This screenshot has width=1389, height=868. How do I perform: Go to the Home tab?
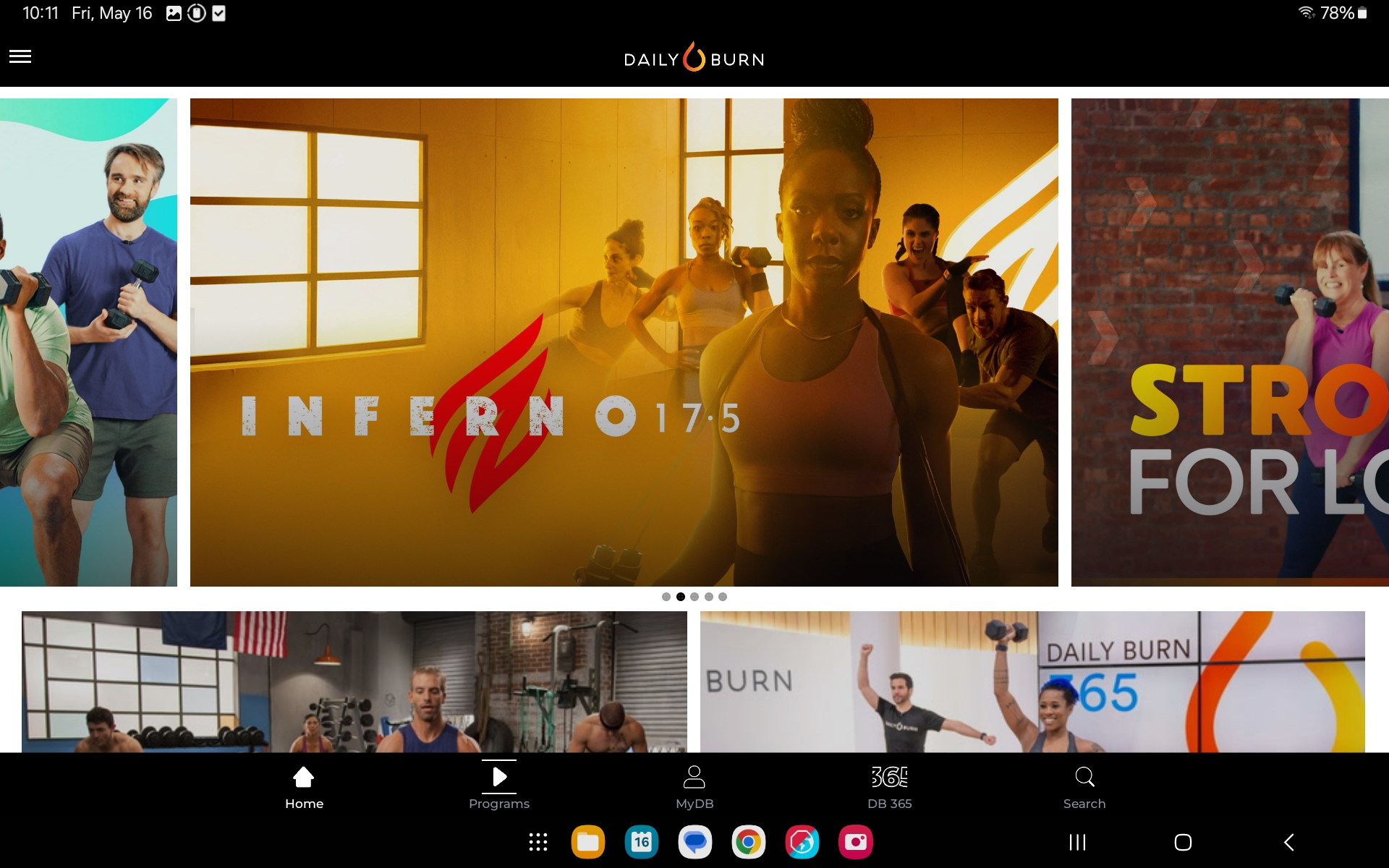pos(304,788)
